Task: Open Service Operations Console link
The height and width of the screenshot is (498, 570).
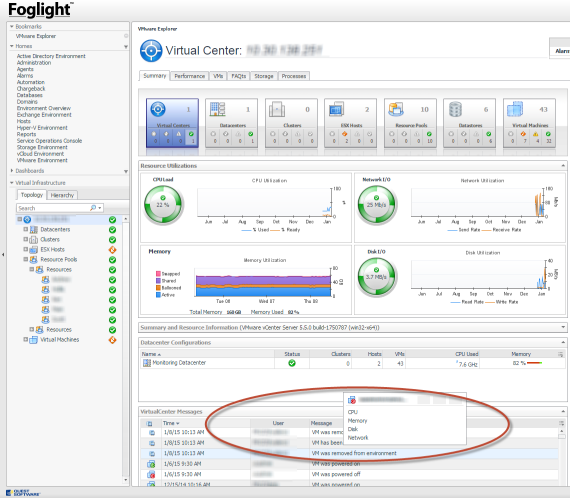Action: pos(49,141)
